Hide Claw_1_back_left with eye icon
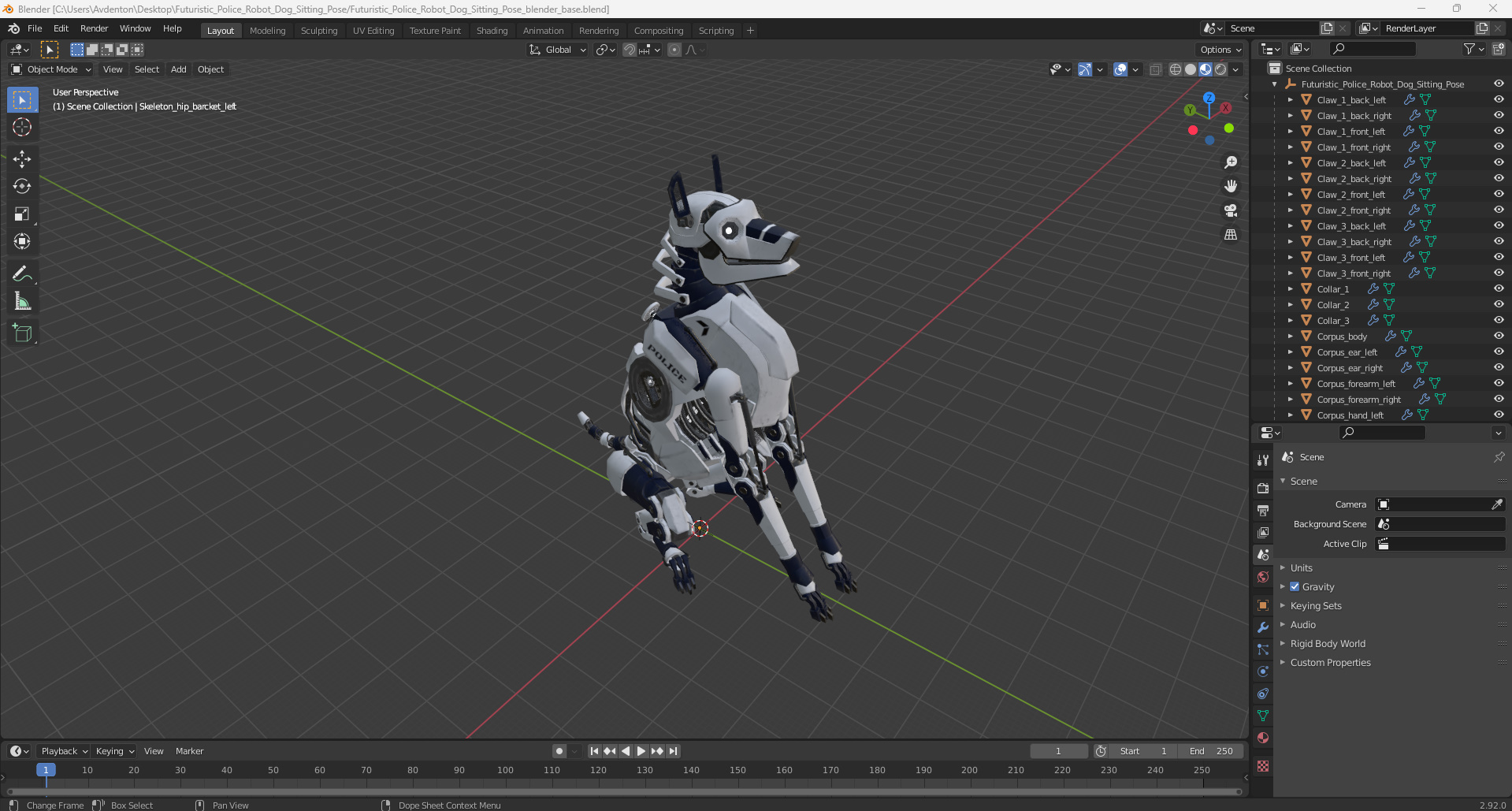The height and width of the screenshot is (811, 1512). click(1499, 99)
